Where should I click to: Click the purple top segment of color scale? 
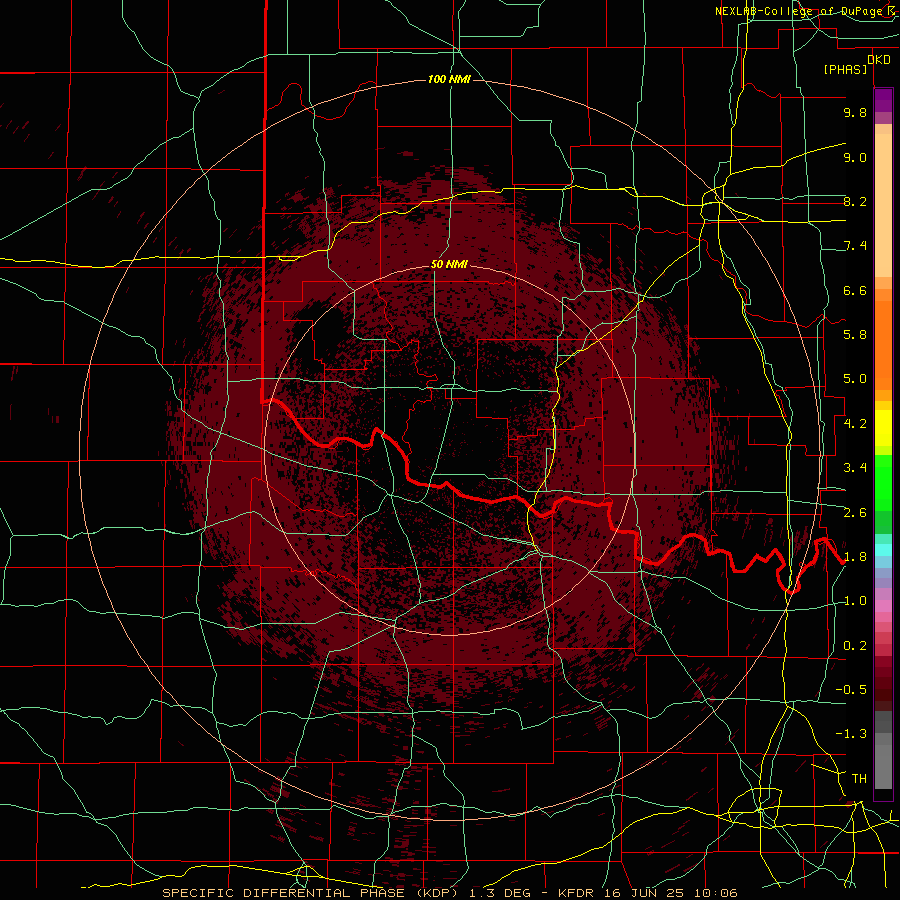(x=883, y=100)
